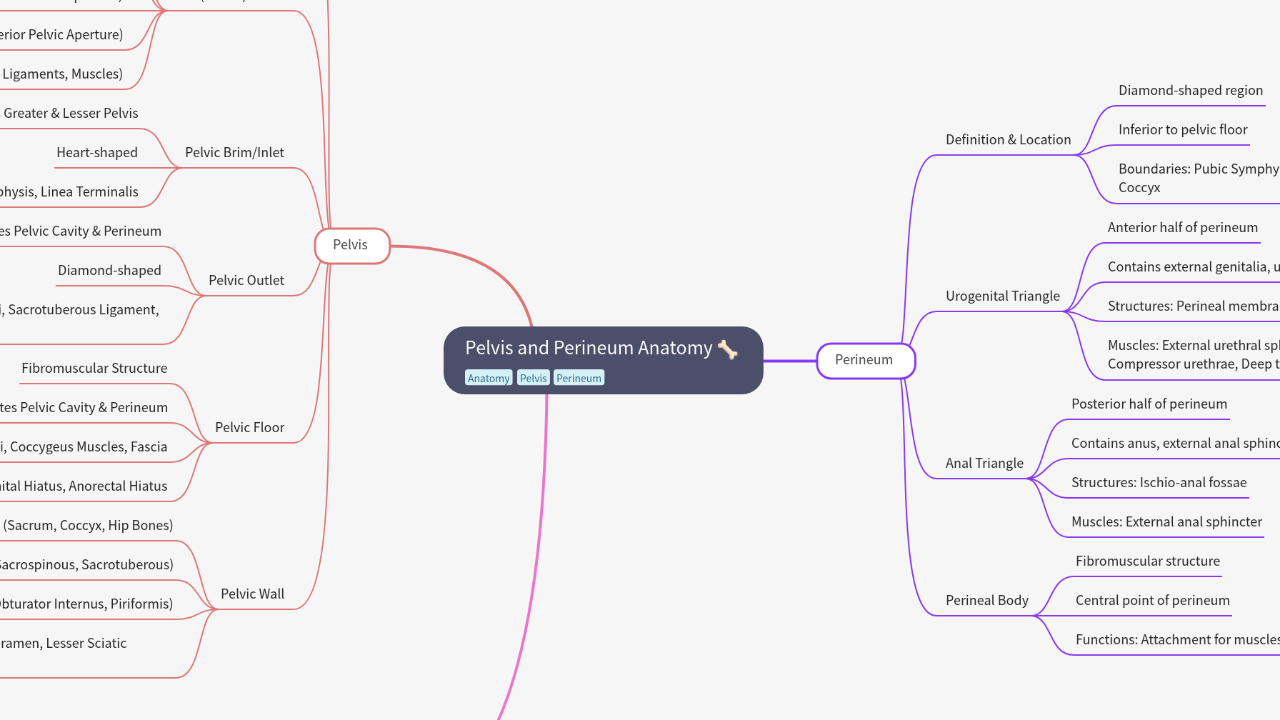The image size is (1280, 720).
Task: Click Lesser Sciatic foramen text
Action: (63, 644)
